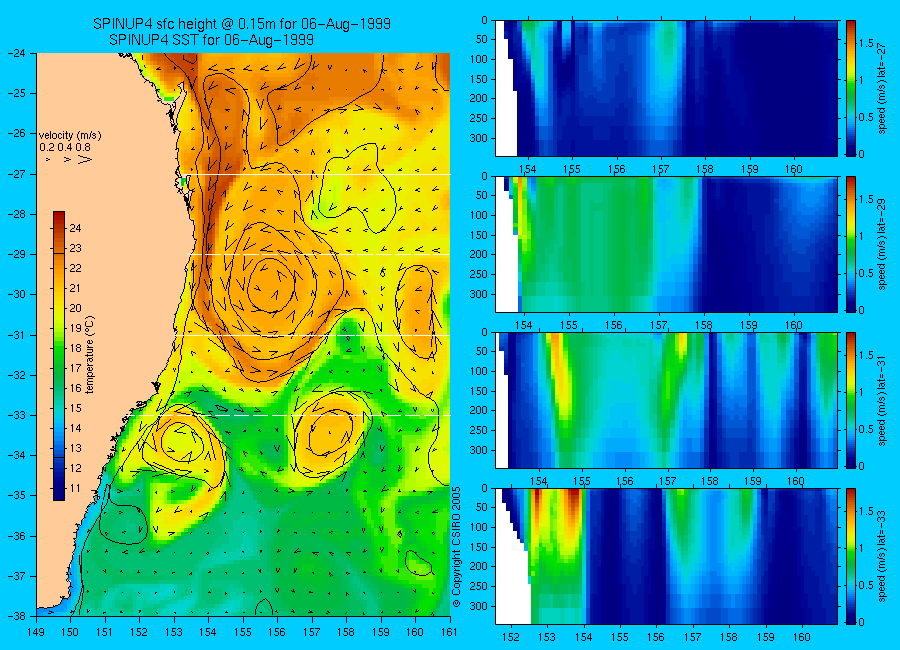Image resolution: width=900 pixels, height=650 pixels.
Task: Click the lat=-33 speed section plot
Action: point(666,556)
